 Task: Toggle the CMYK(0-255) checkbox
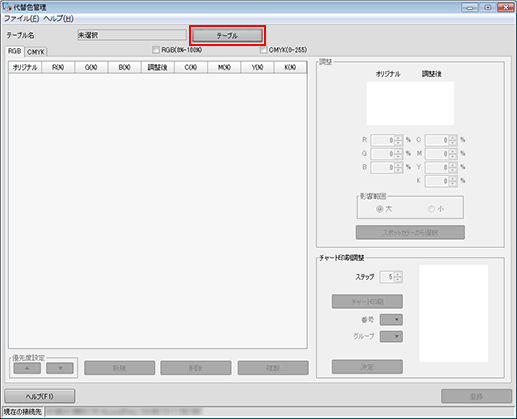[x=263, y=50]
